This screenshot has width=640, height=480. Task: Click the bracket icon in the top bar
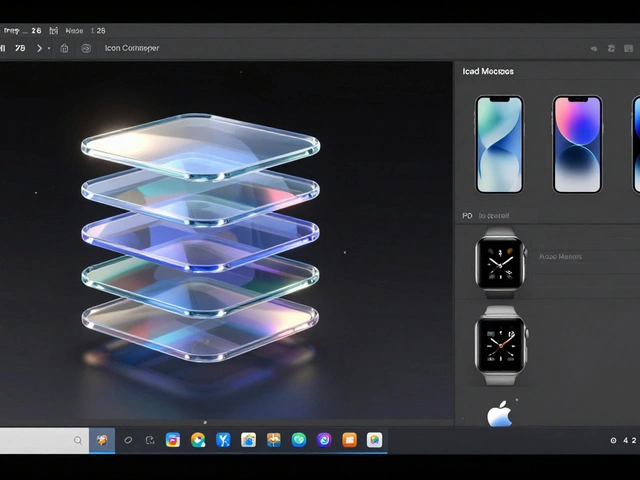click(x=53, y=31)
